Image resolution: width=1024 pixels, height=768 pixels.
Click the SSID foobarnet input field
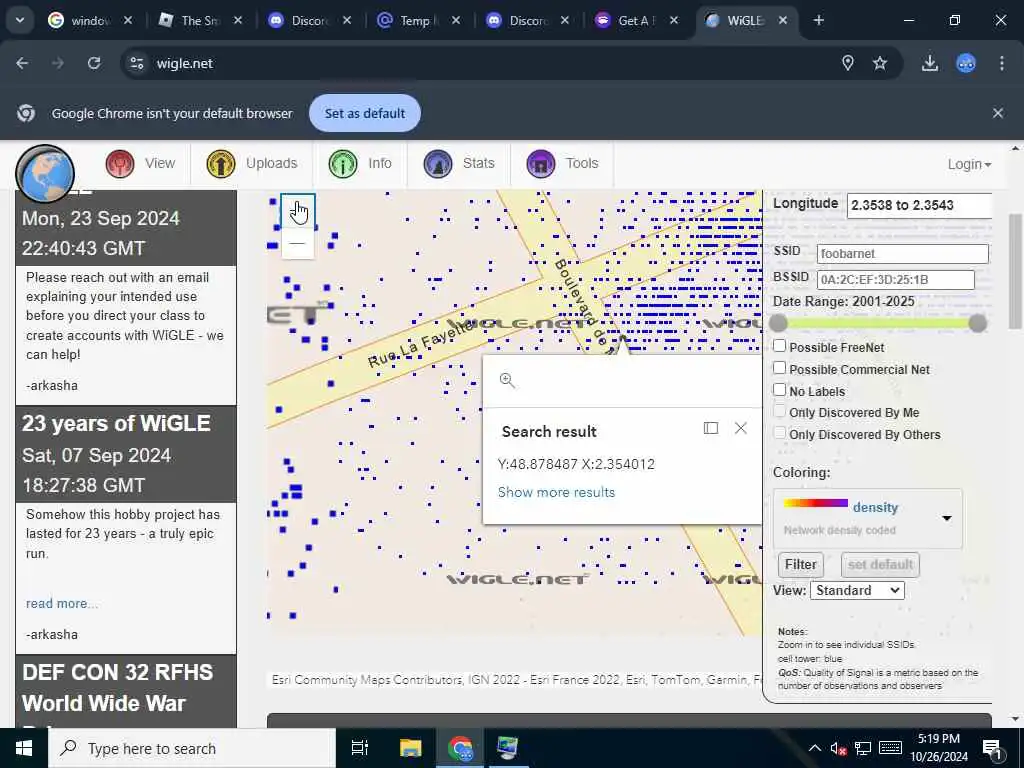(x=903, y=253)
